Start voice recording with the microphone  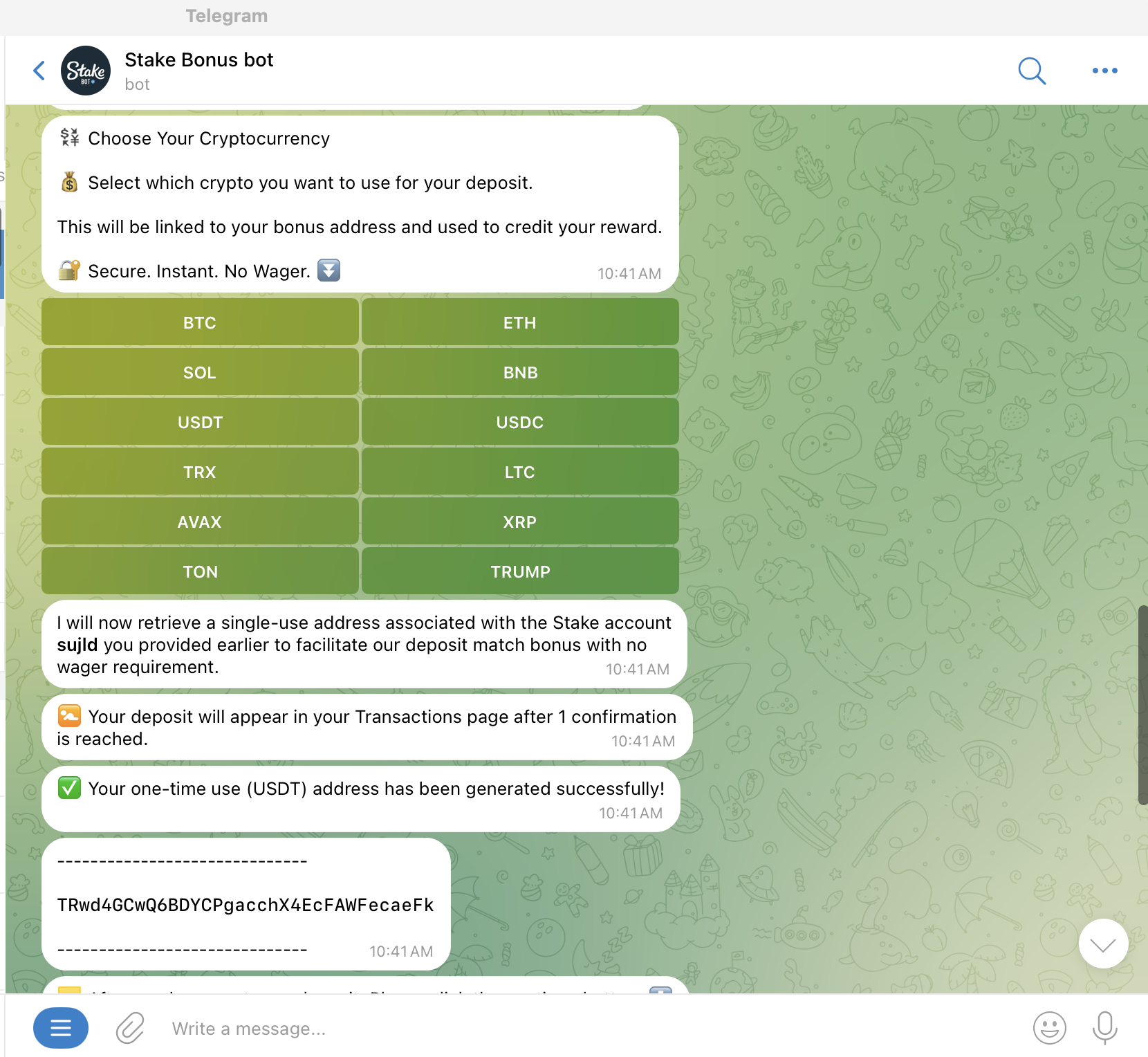1104,1028
